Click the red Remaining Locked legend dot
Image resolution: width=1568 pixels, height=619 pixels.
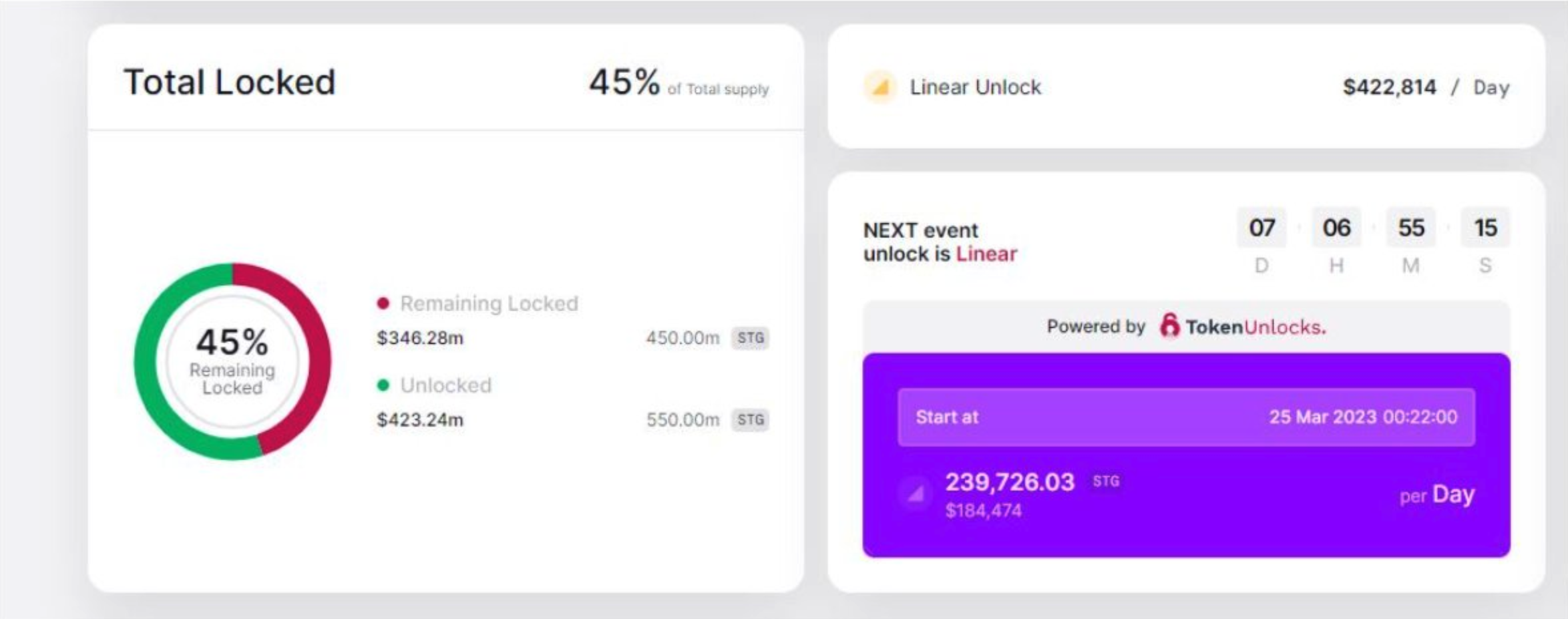tap(383, 304)
